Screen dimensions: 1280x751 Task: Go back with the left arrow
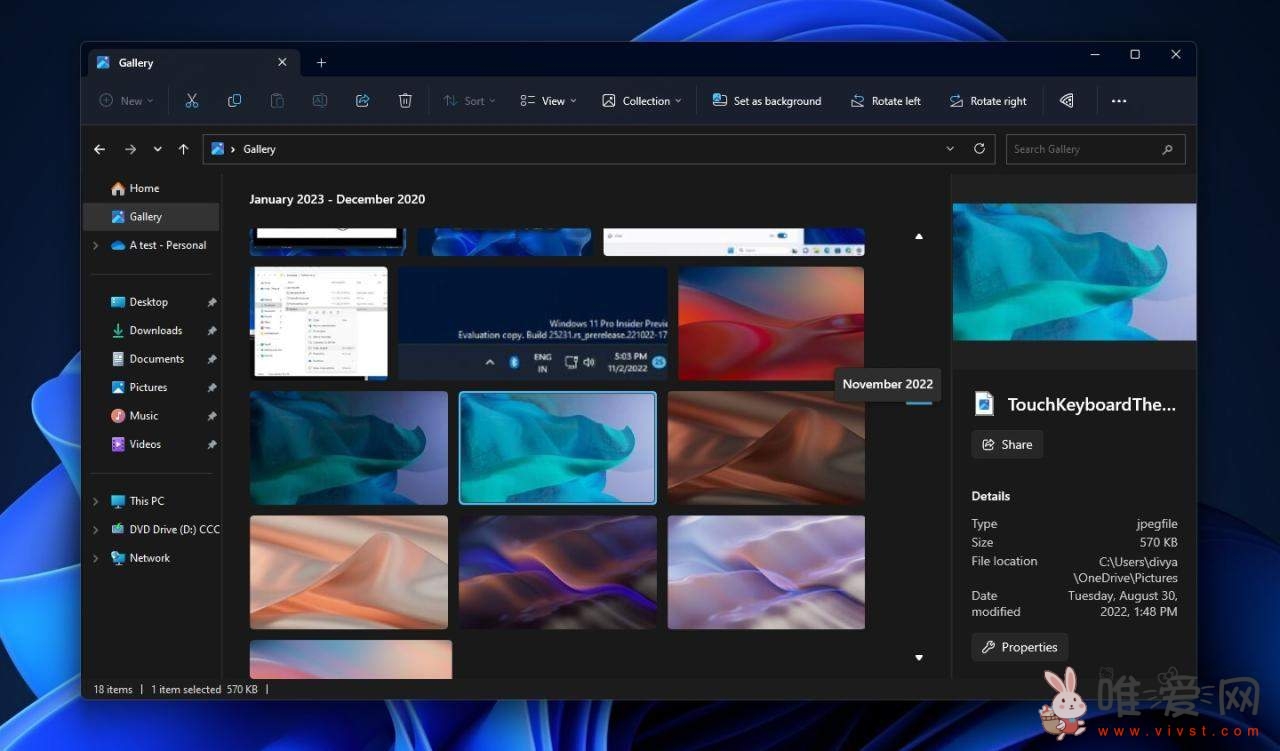pyautogui.click(x=99, y=149)
